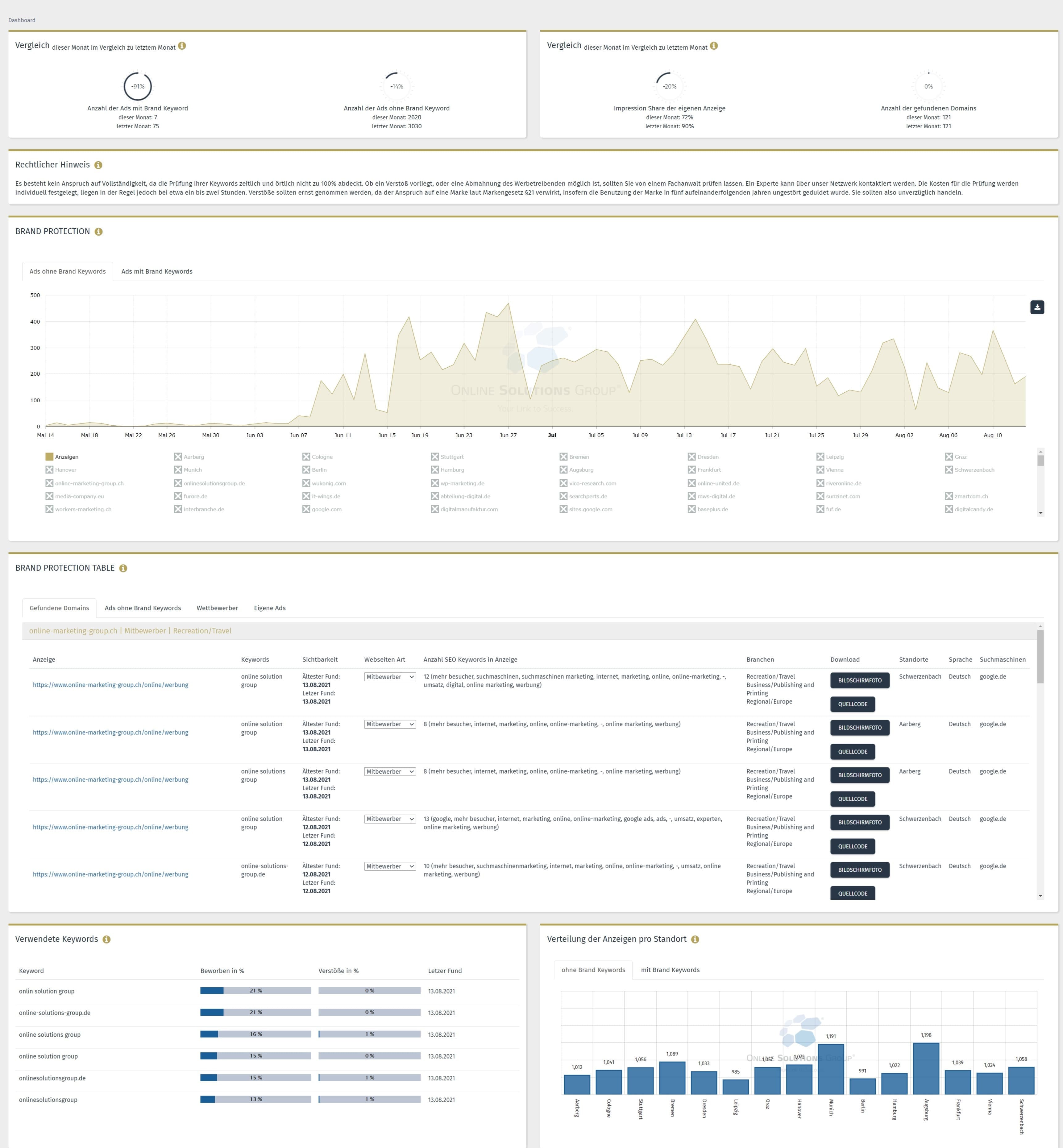Viewport: 1063px width, 1148px height.
Task: Open Webseiten Art dropdown in Schwerzenbach first row
Action: (x=390, y=677)
